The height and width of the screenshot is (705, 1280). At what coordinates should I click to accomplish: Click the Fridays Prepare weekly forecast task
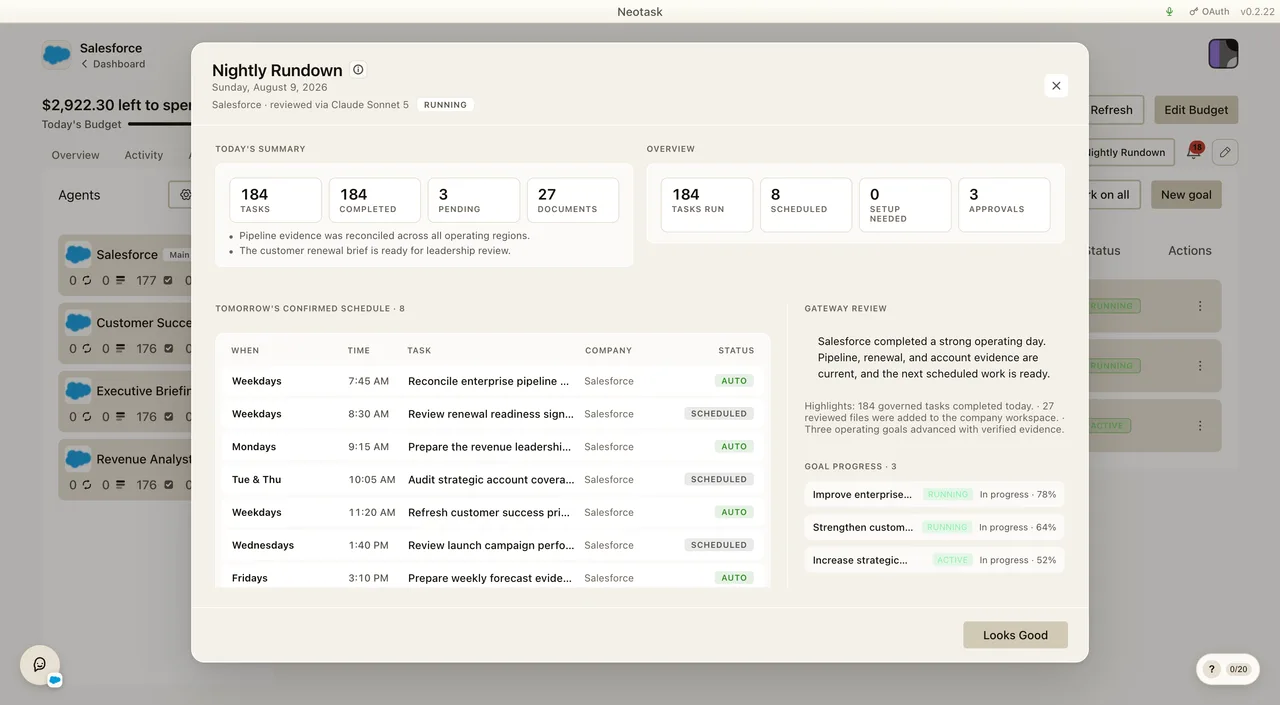tap(493, 578)
